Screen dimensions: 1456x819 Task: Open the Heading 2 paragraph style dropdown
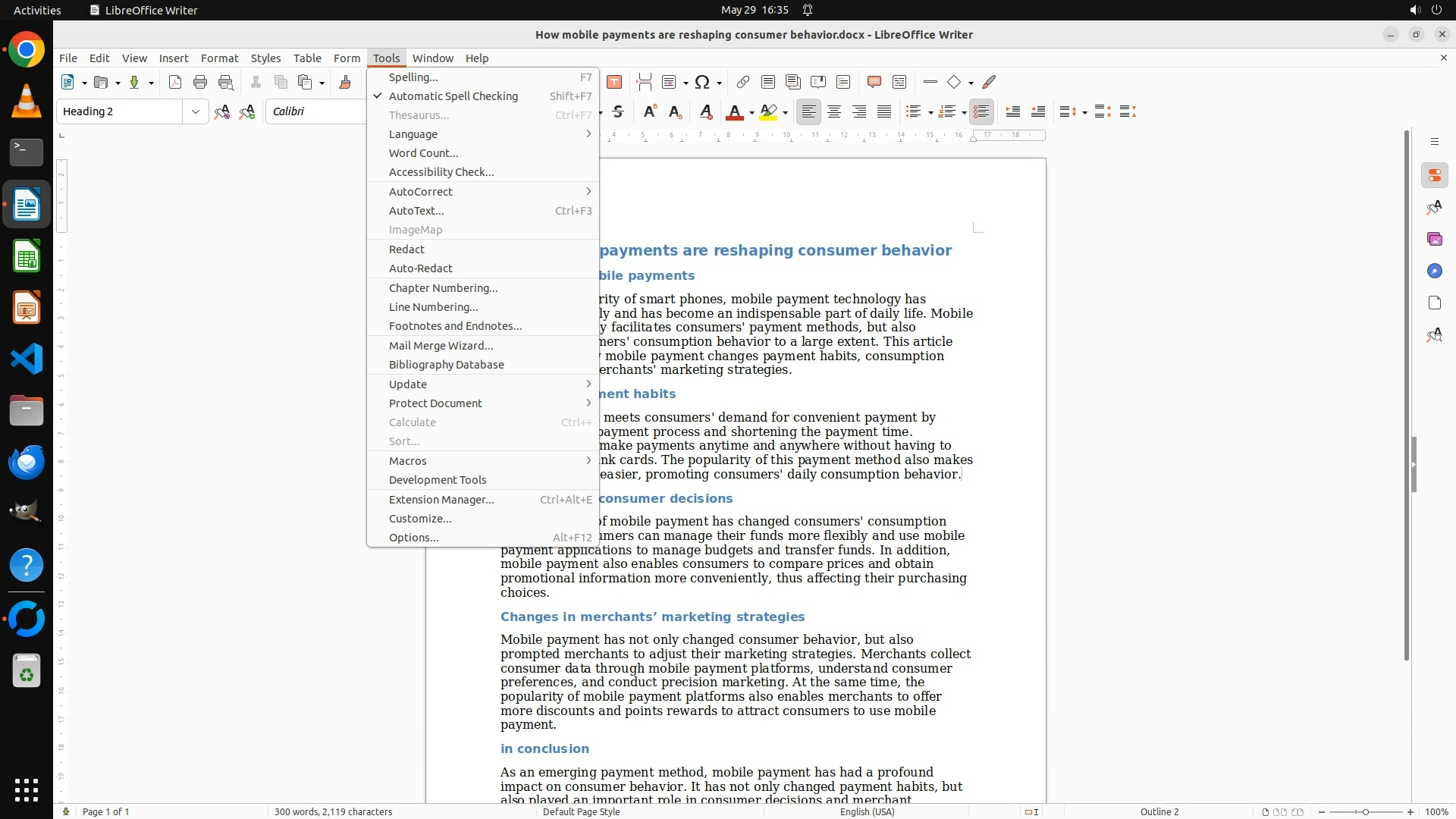pyautogui.click(x=195, y=111)
